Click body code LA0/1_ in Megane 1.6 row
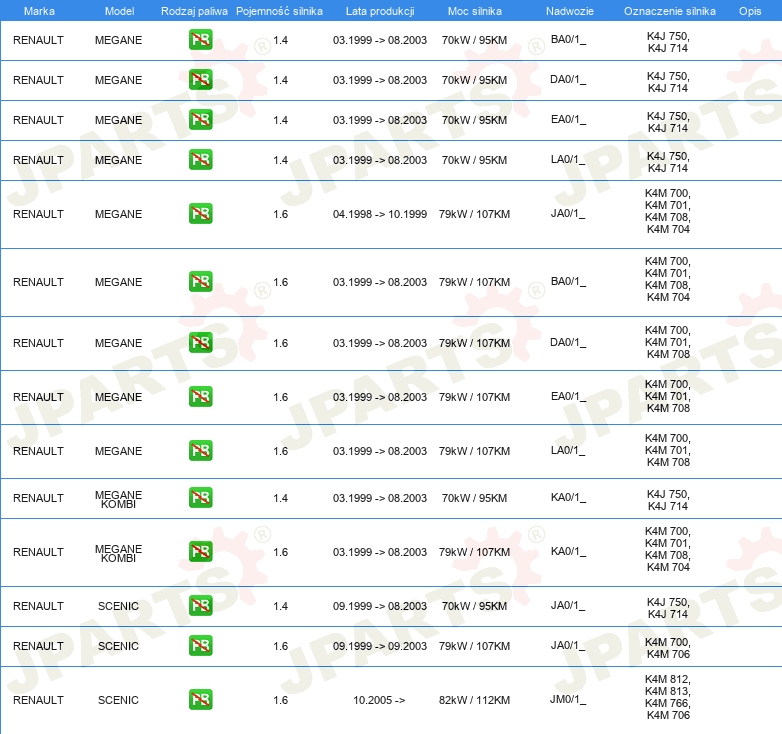 tap(568, 450)
